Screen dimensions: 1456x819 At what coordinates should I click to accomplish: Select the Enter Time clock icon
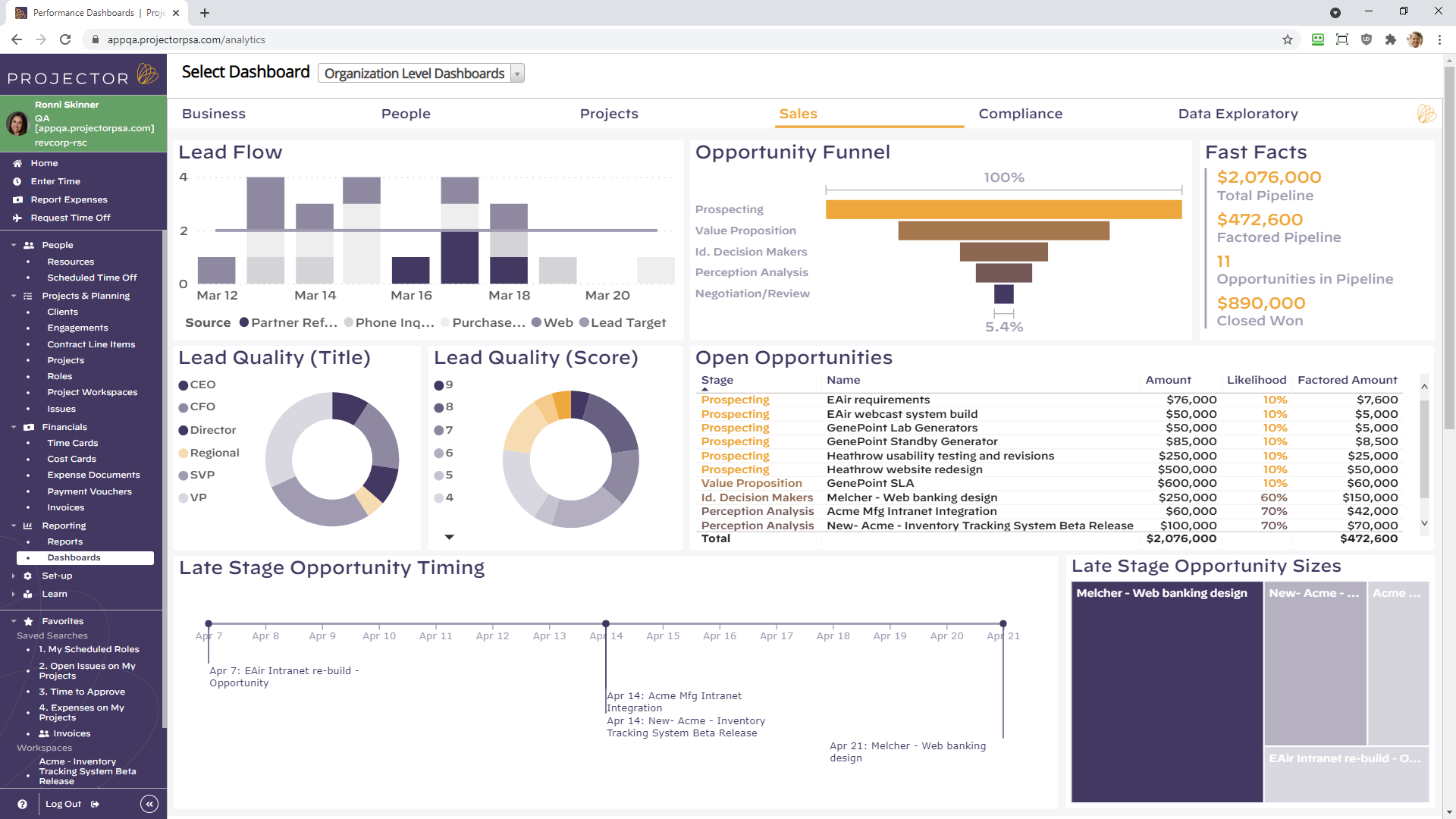[x=17, y=181]
